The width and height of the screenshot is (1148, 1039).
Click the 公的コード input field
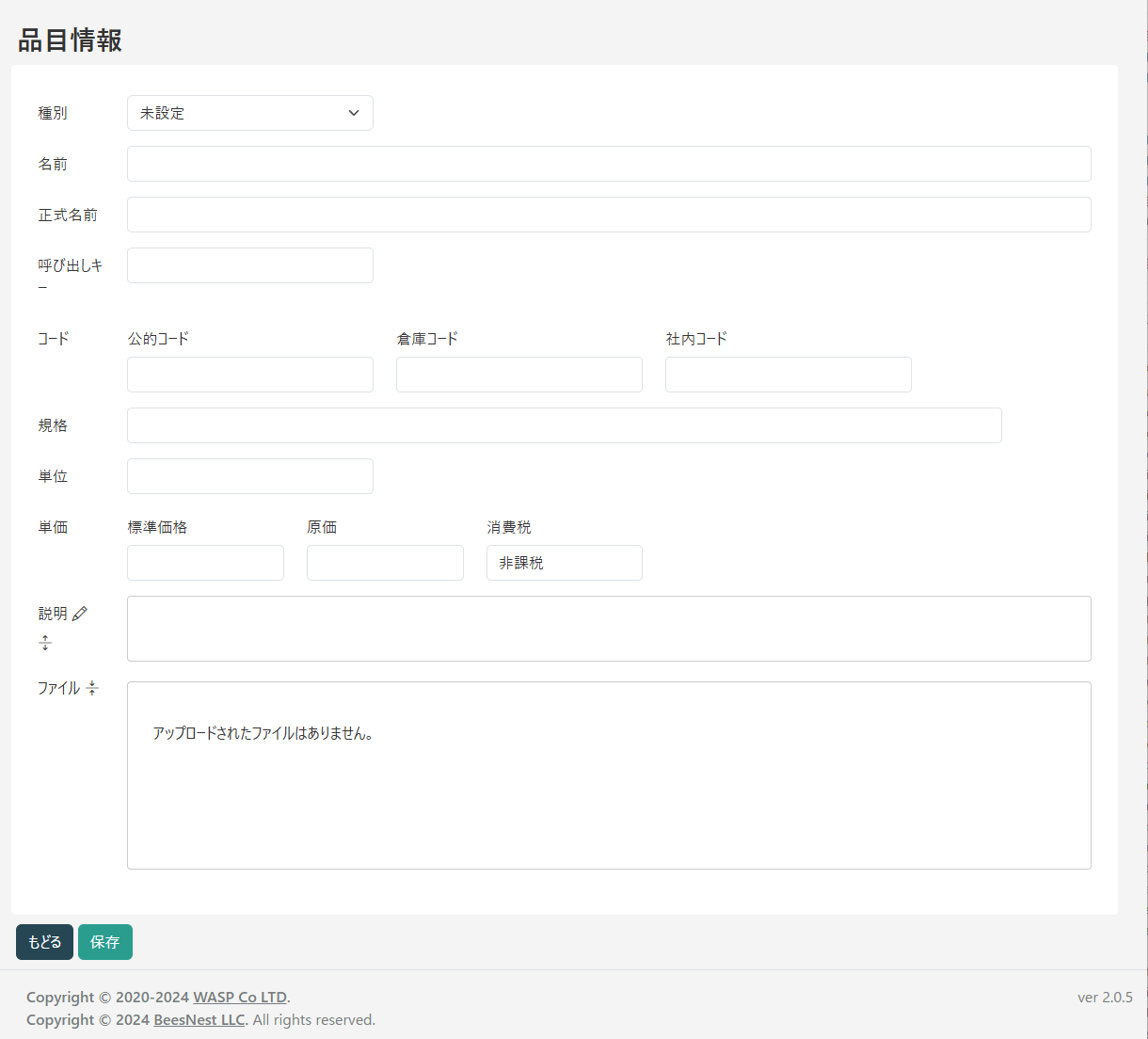pyautogui.click(x=249, y=374)
